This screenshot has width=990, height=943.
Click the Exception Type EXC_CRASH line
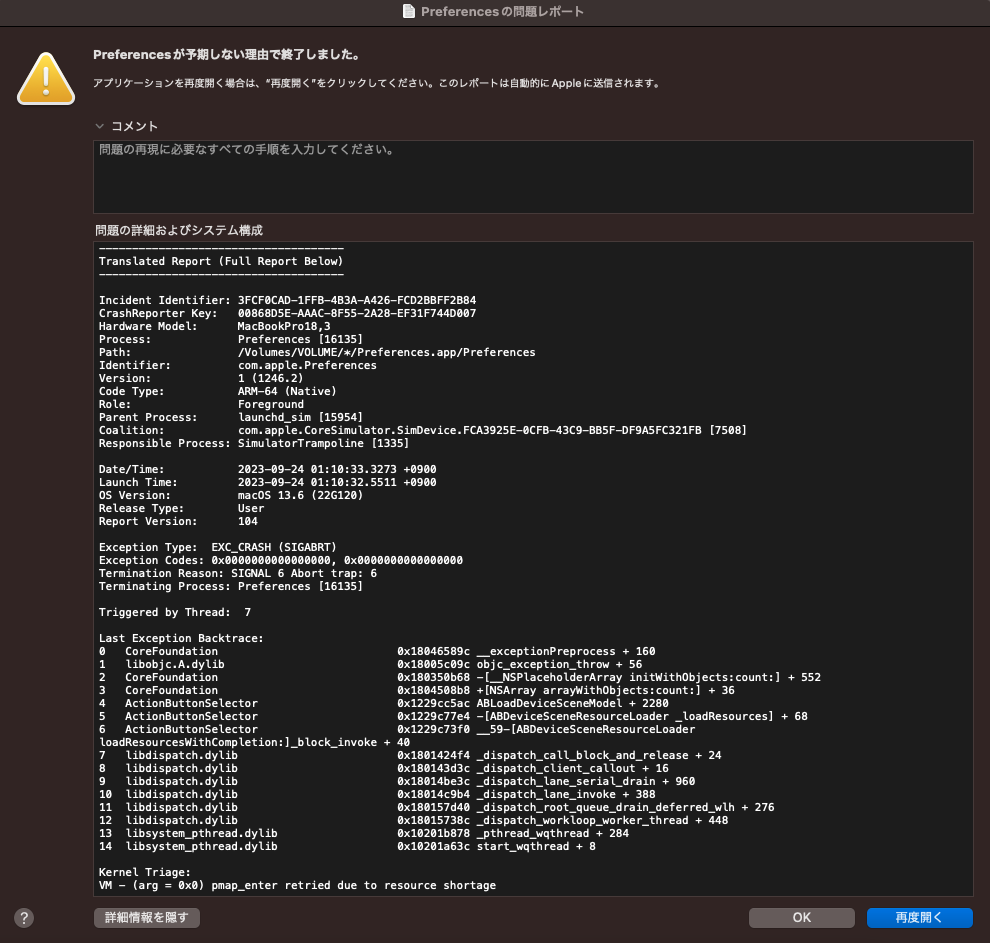(x=218, y=547)
